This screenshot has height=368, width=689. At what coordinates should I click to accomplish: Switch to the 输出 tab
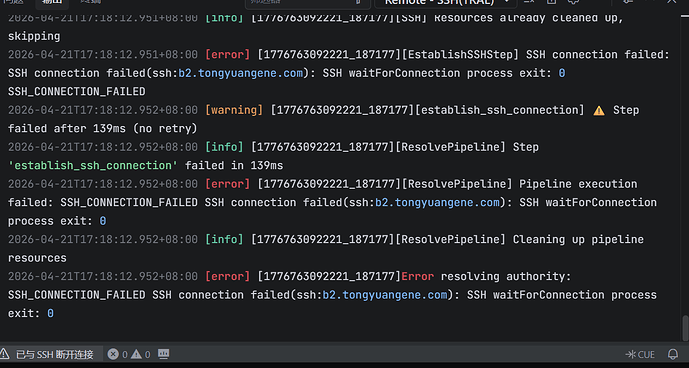pyautogui.click(x=52, y=2)
